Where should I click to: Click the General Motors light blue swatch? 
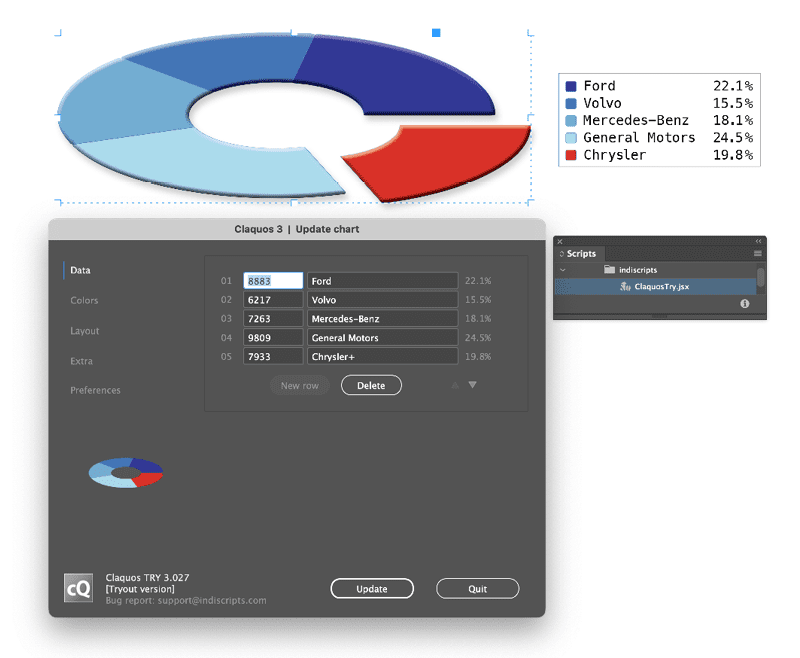[571, 138]
